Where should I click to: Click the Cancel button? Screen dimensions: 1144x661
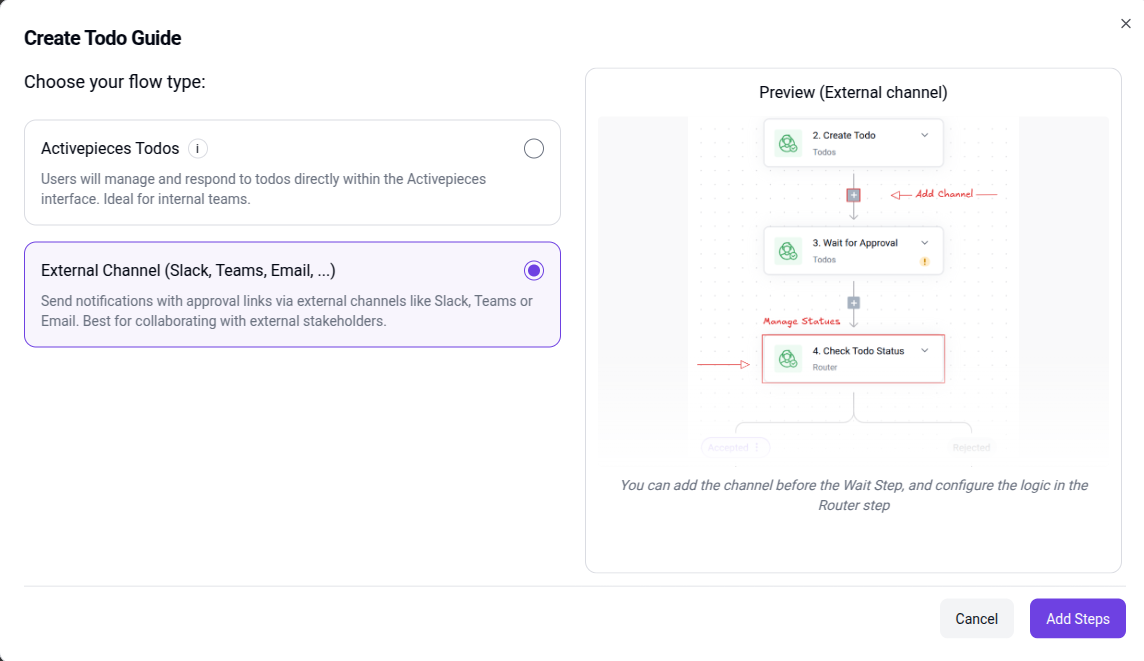(976, 619)
